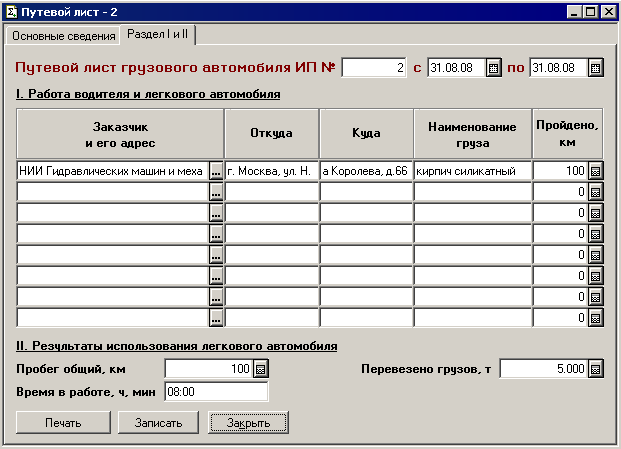
Task: Open calendar picker for end date field
Action: [x=596, y=68]
